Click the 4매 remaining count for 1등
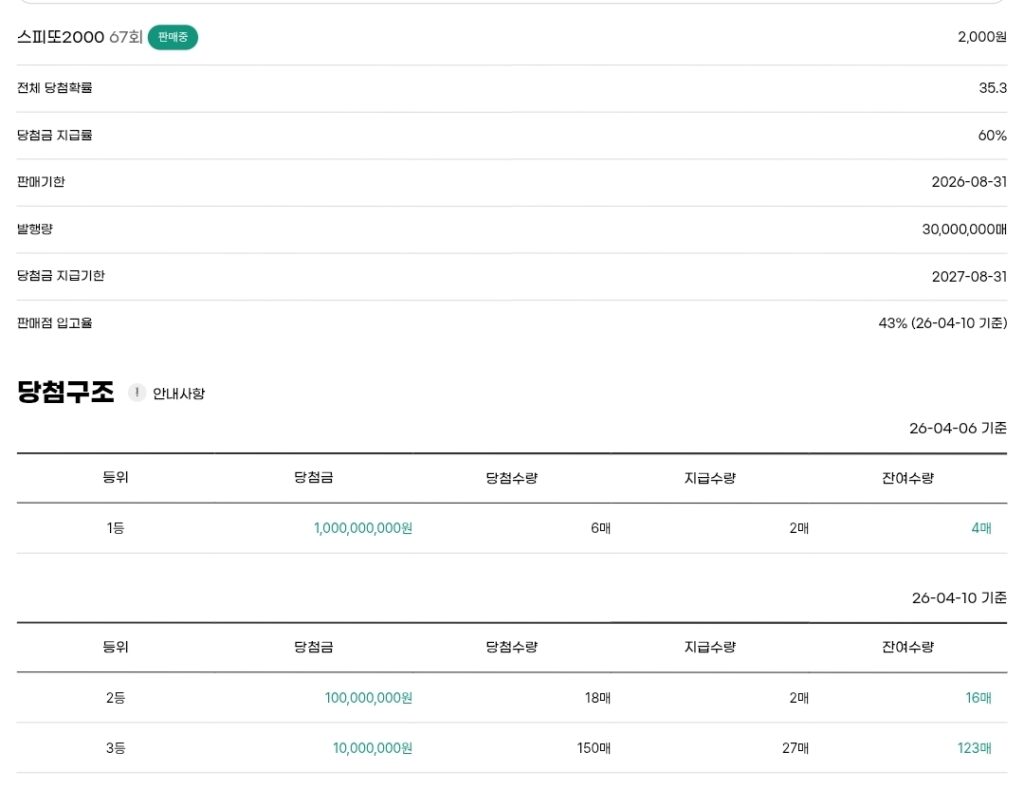1024x789 pixels. tap(980, 528)
